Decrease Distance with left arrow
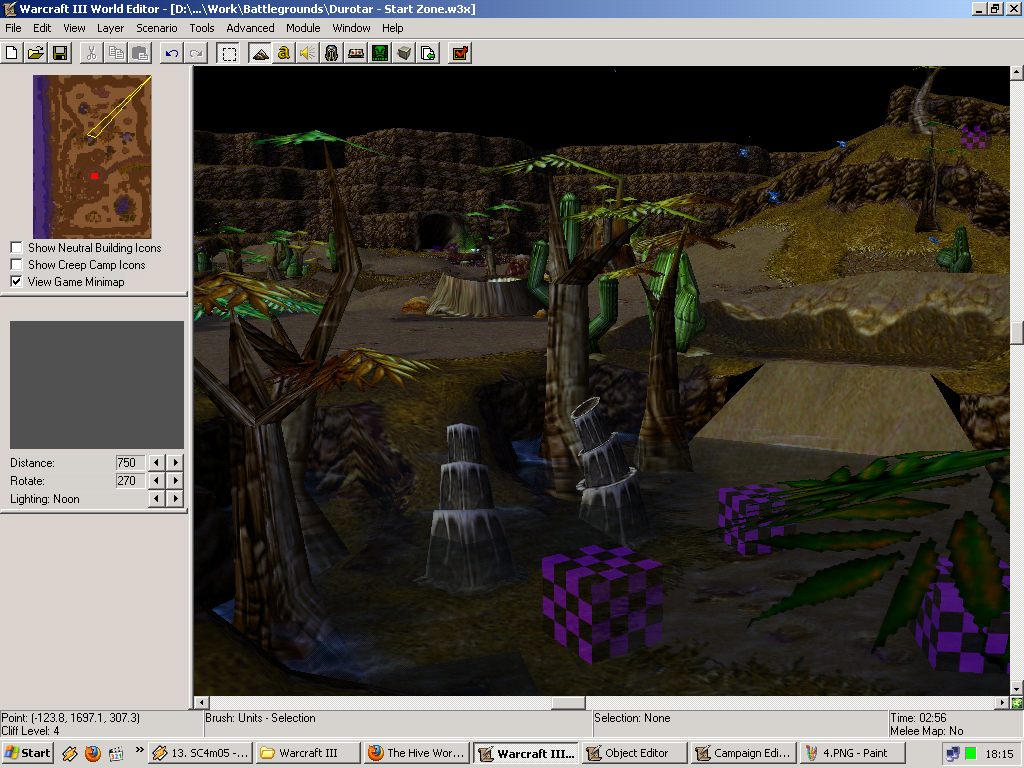The height and width of the screenshot is (768, 1024). [x=156, y=462]
